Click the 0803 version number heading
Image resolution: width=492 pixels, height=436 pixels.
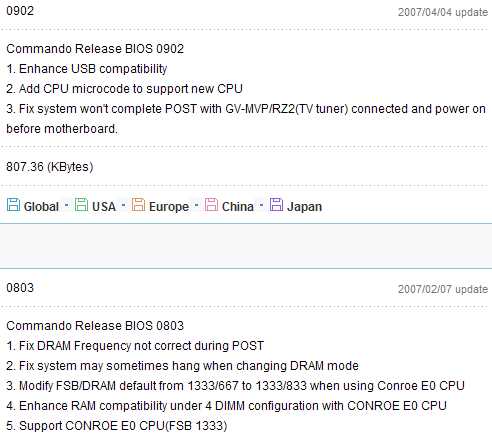point(20,288)
